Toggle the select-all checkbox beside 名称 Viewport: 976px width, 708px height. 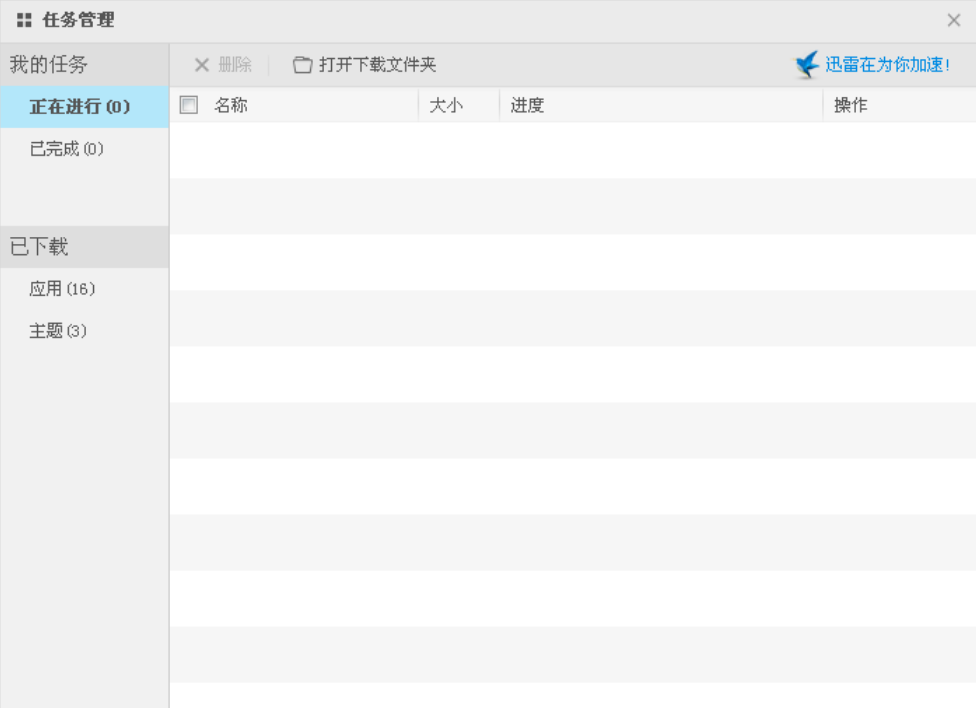point(189,105)
